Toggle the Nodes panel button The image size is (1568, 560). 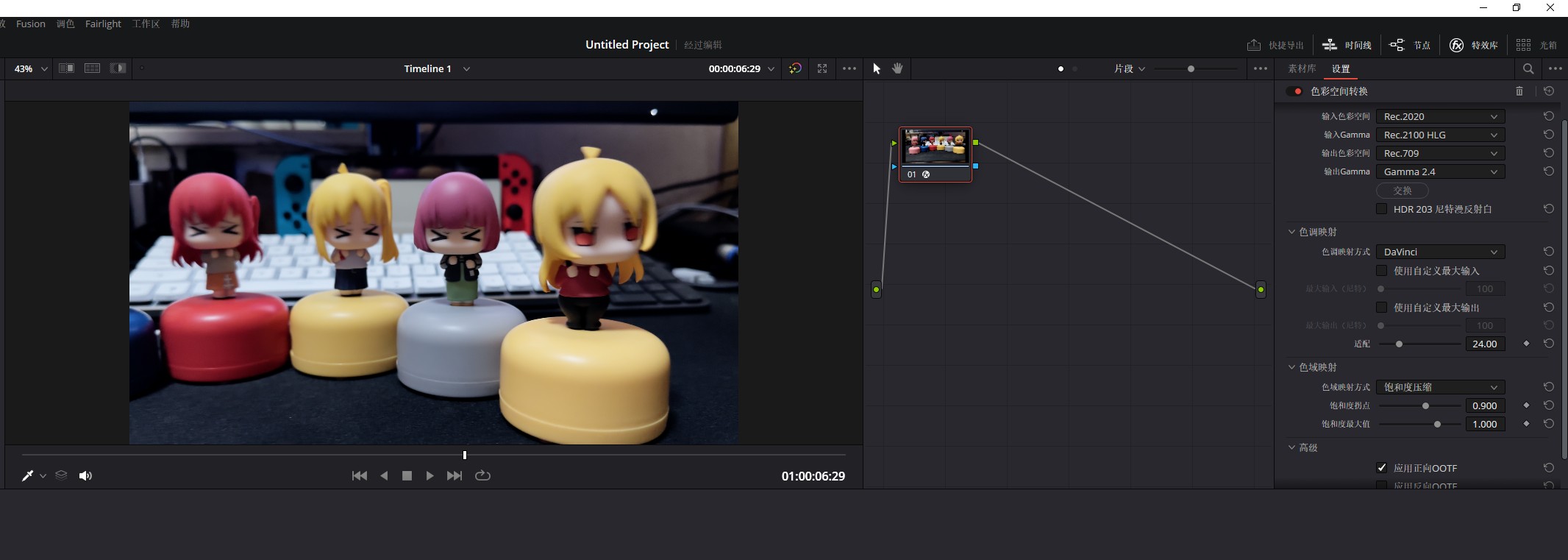tap(1410, 45)
